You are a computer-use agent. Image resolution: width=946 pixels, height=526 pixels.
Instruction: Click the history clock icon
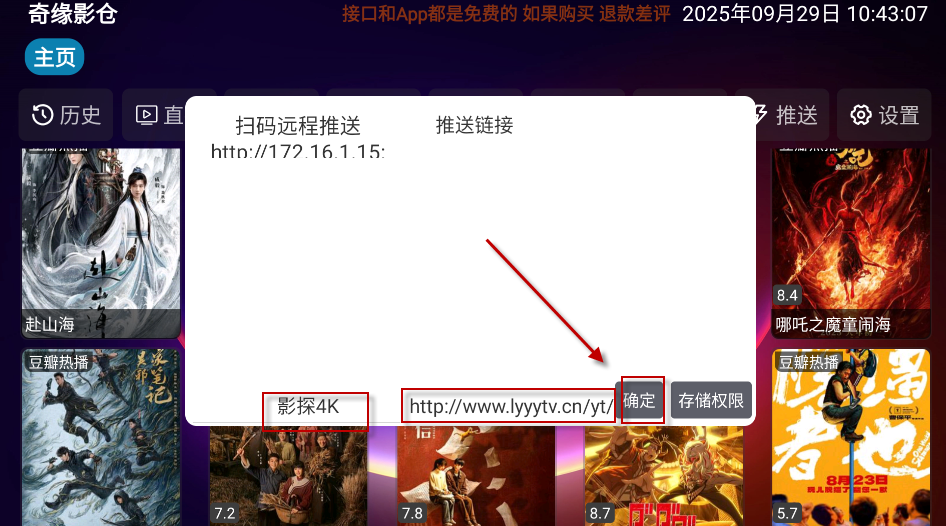point(42,115)
